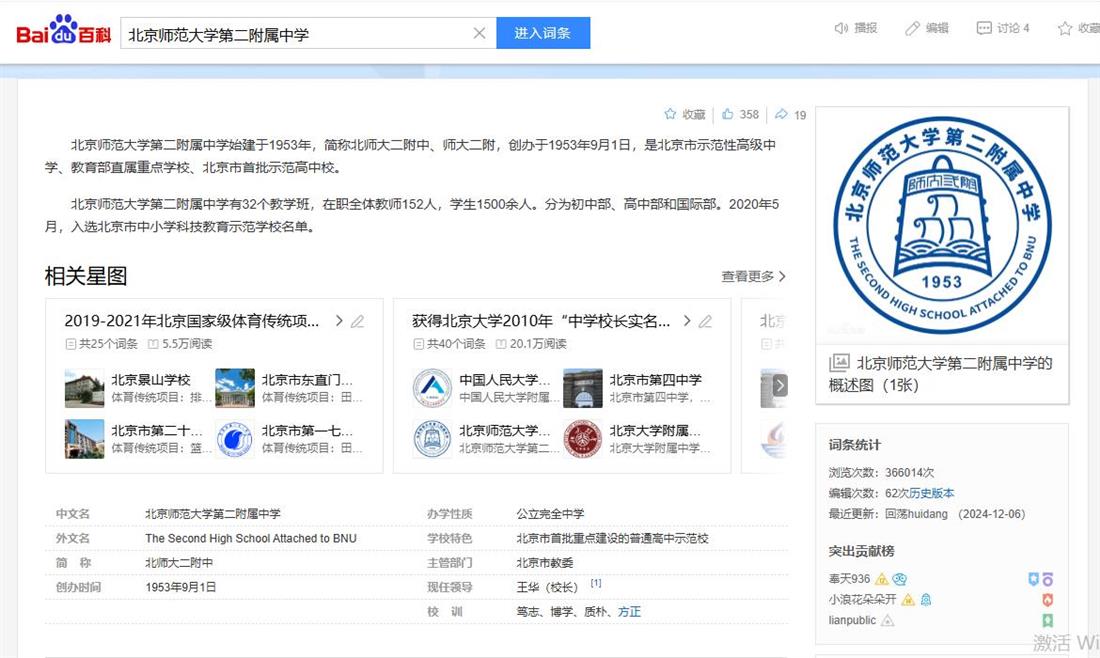Screen dimensions: 1100x658
Task: Open the 2019-2021年北京国家级体育传统项 card title
Action: tap(192, 321)
